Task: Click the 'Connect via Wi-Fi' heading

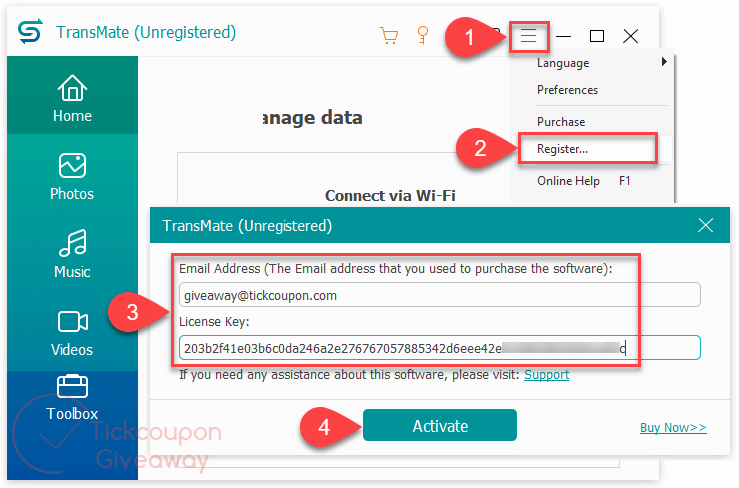Action: point(390,195)
